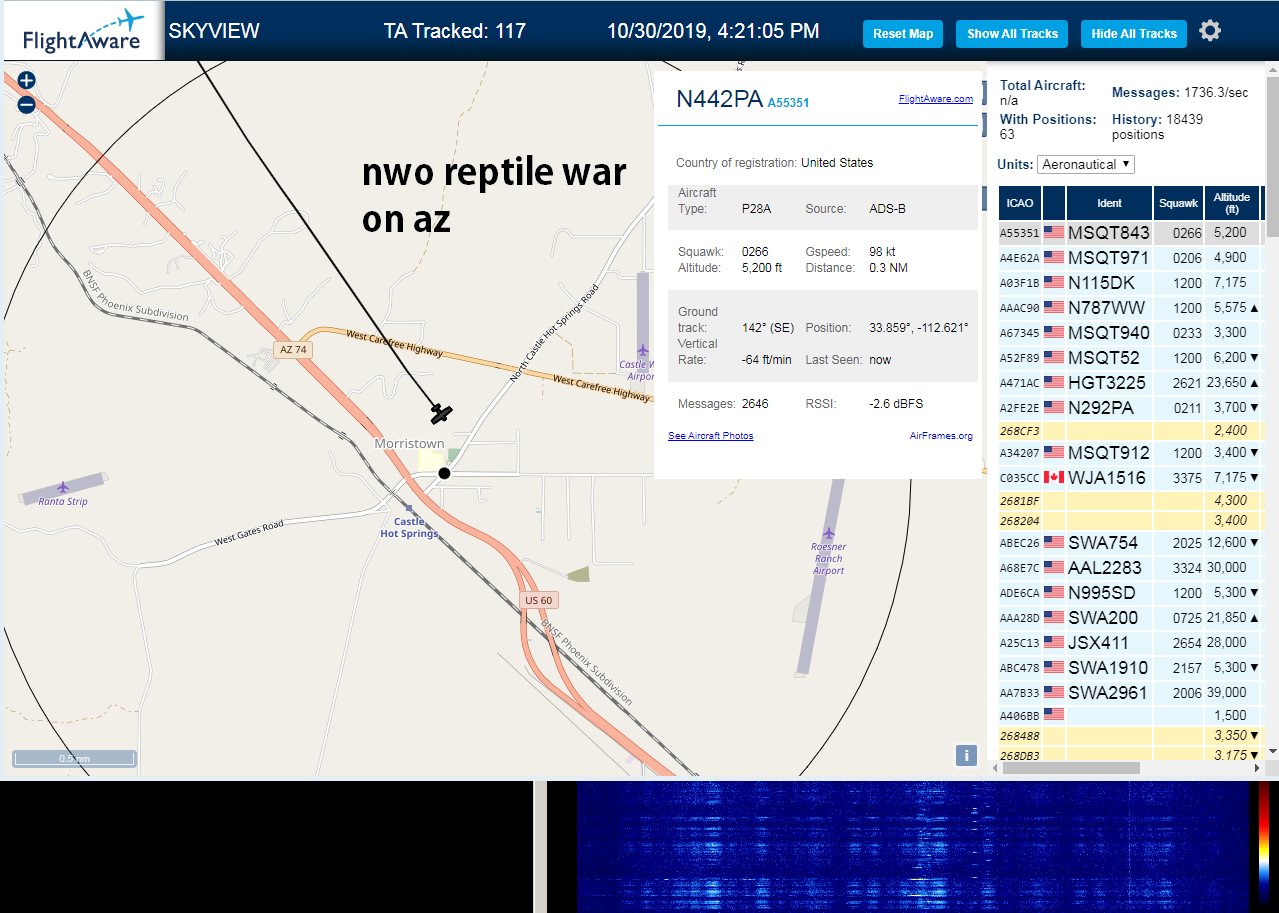Open settings gear icon
The image size is (1279, 913).
click(x=1210, y=31)
